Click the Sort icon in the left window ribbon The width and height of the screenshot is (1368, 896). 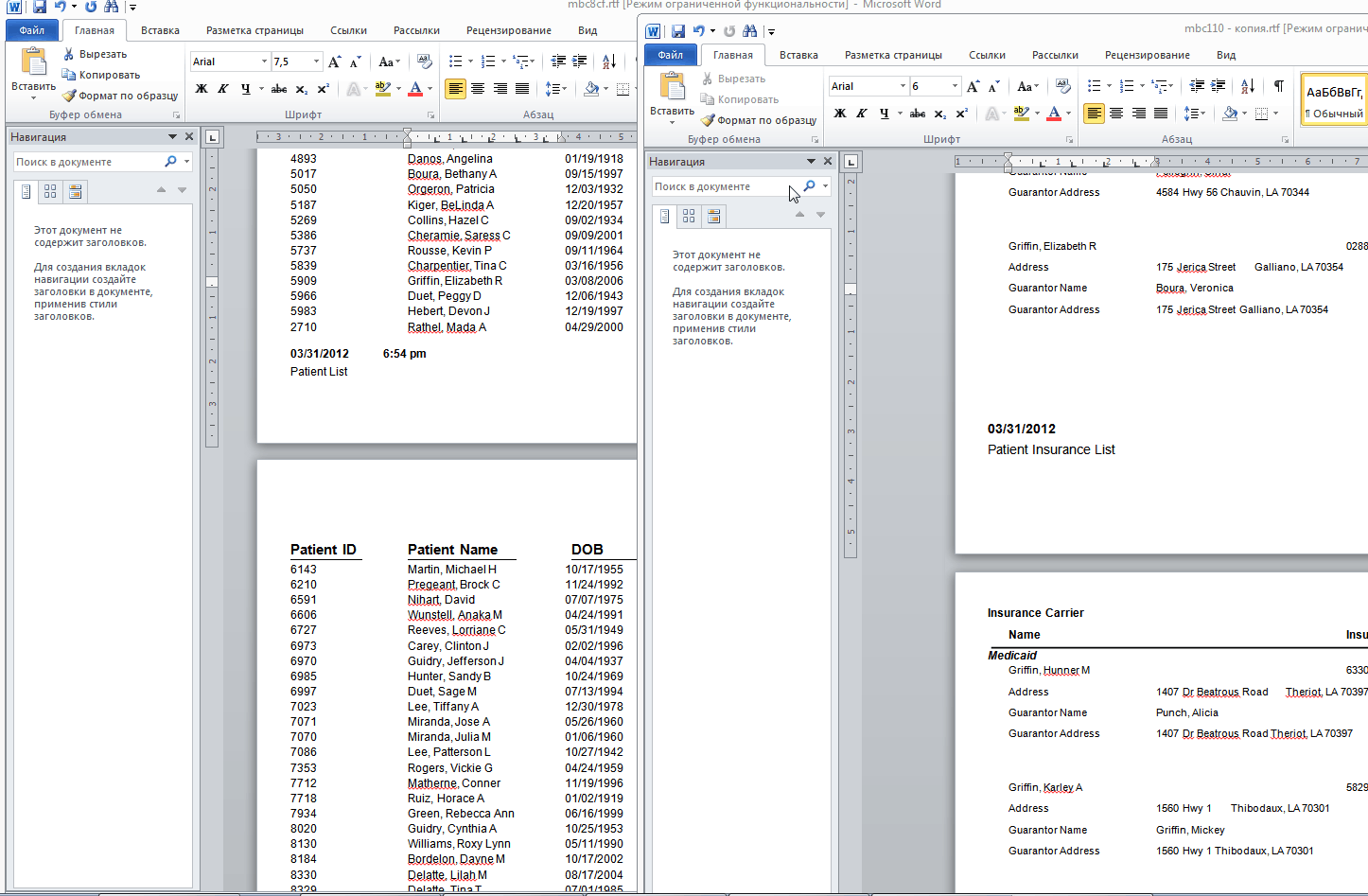click(x=609, y=61)
